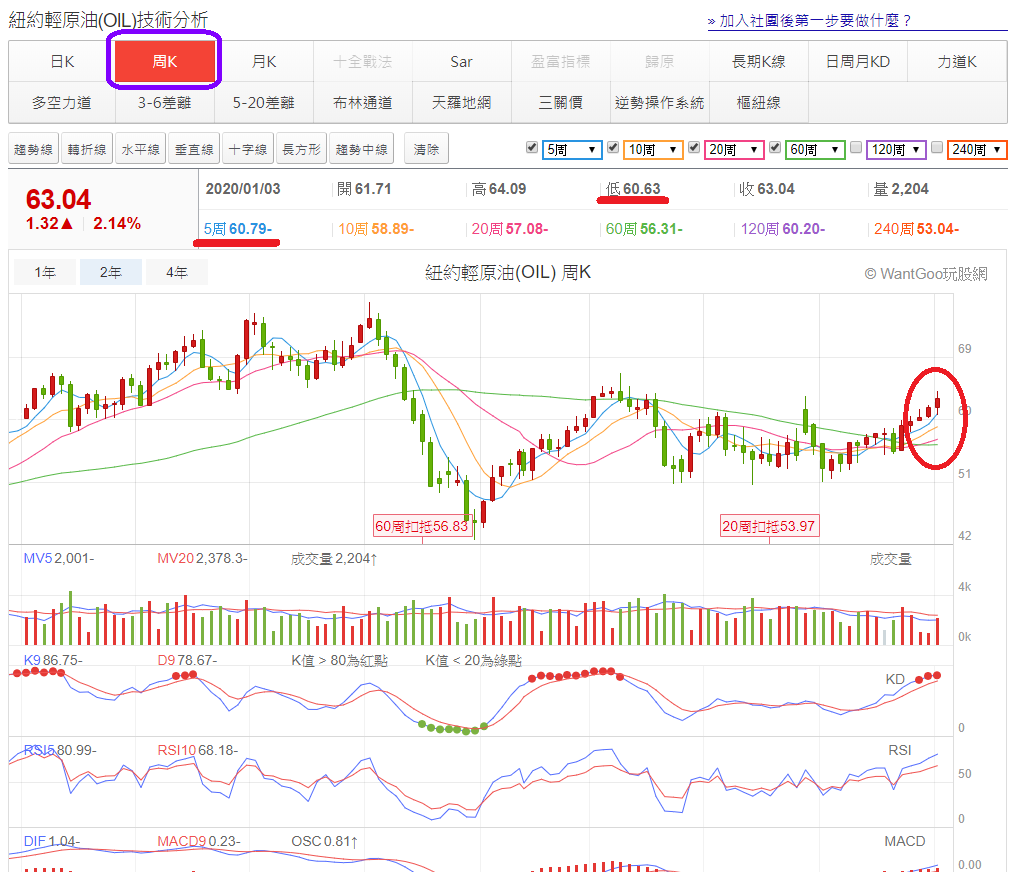Select the 趨勢線 drawing tool
The width and height of the screenshot is (1016, 872).
coord(34,150)
